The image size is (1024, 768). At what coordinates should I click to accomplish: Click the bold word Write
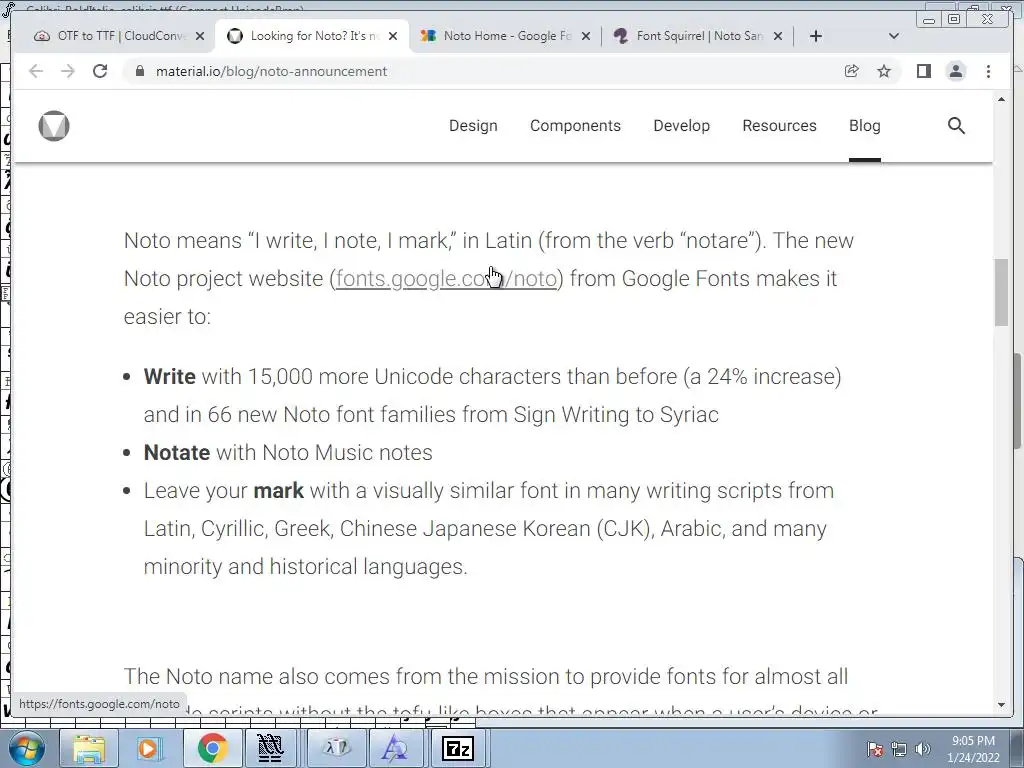click(170, 377)
